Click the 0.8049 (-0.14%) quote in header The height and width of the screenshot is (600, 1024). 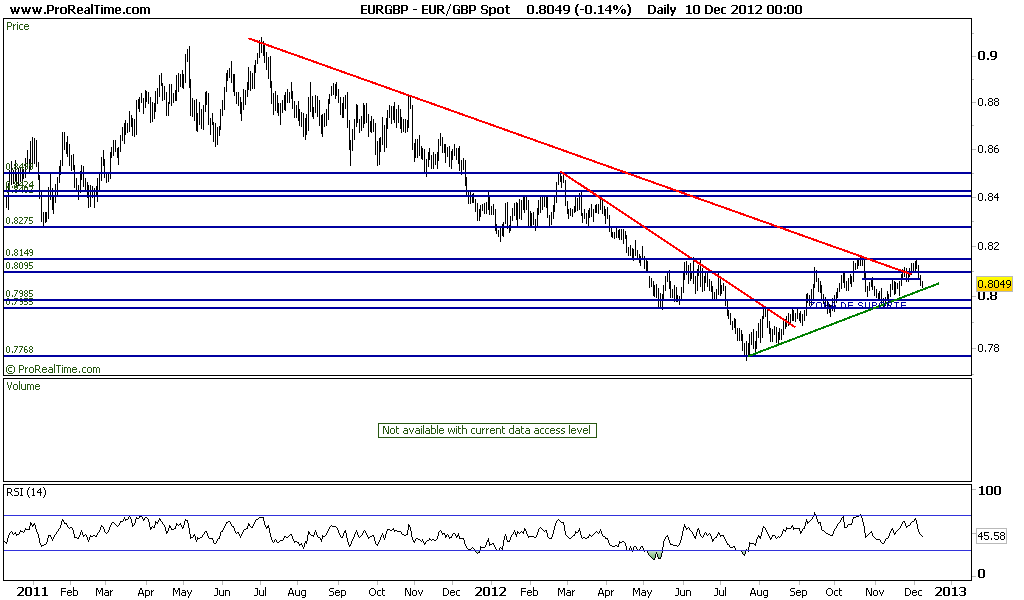579,9
